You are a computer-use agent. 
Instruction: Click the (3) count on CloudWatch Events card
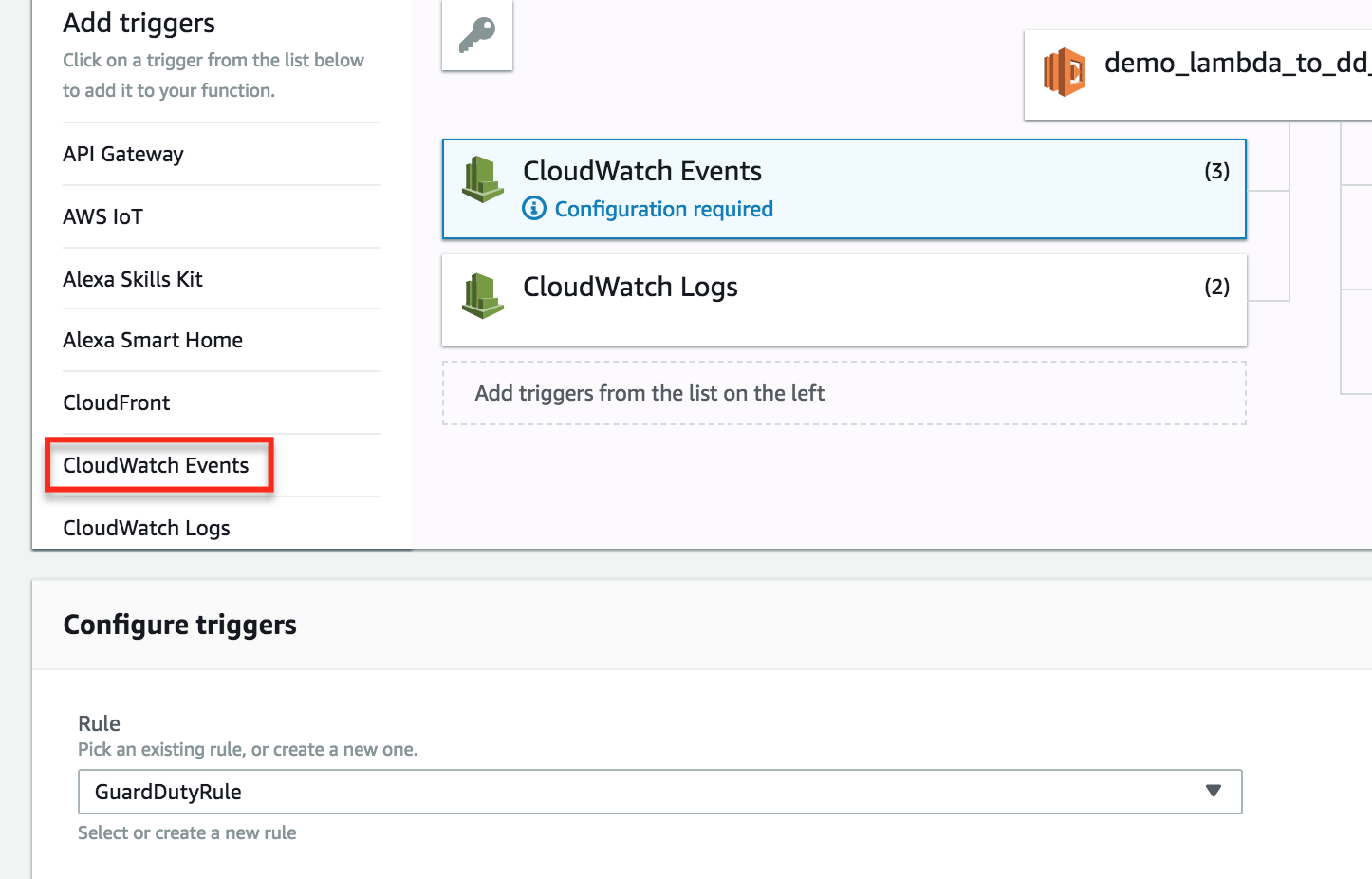coord(1216,171)
